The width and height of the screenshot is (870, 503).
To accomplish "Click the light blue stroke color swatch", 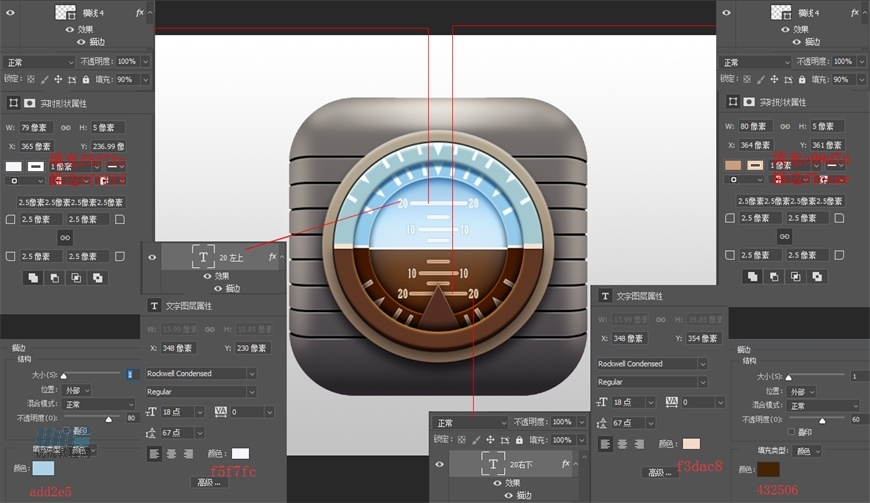I will point(44,468).
